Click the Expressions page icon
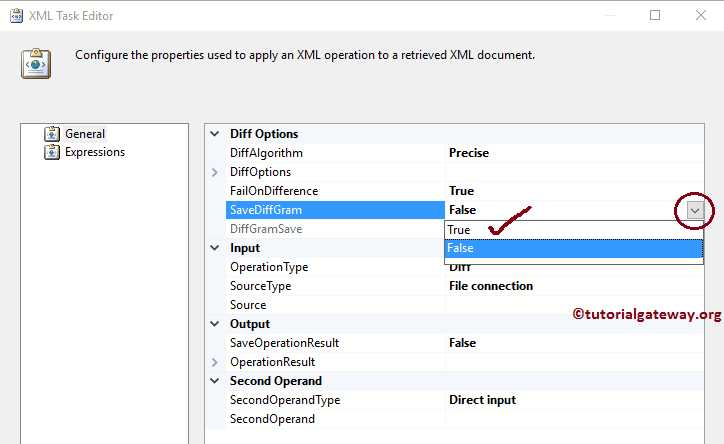The image size is (724, 444). point(52,152)
